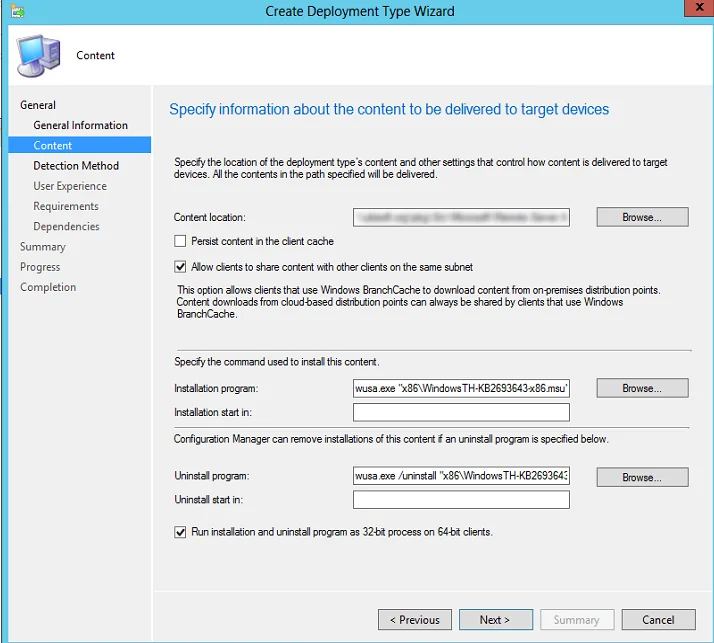Browse for the installation program
The width and height of the screenshot is (714, 643).
coord(643,388)
